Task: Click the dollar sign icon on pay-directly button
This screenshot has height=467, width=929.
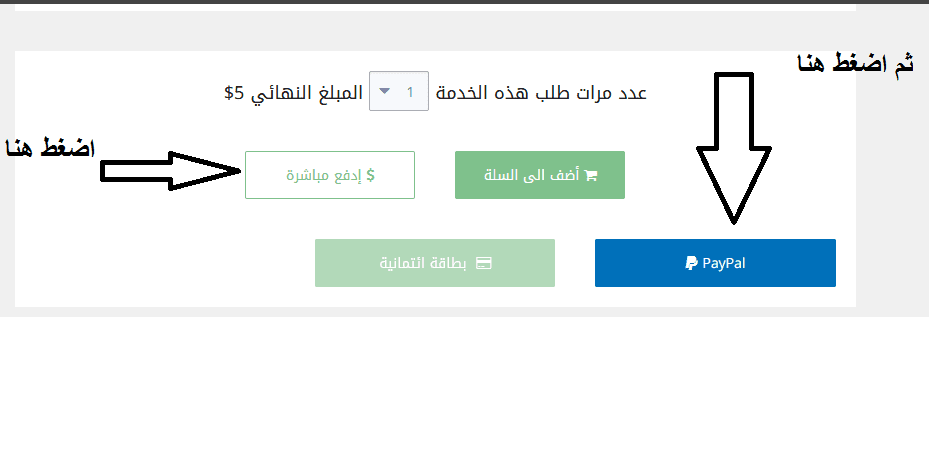Action: coord(370,175)
